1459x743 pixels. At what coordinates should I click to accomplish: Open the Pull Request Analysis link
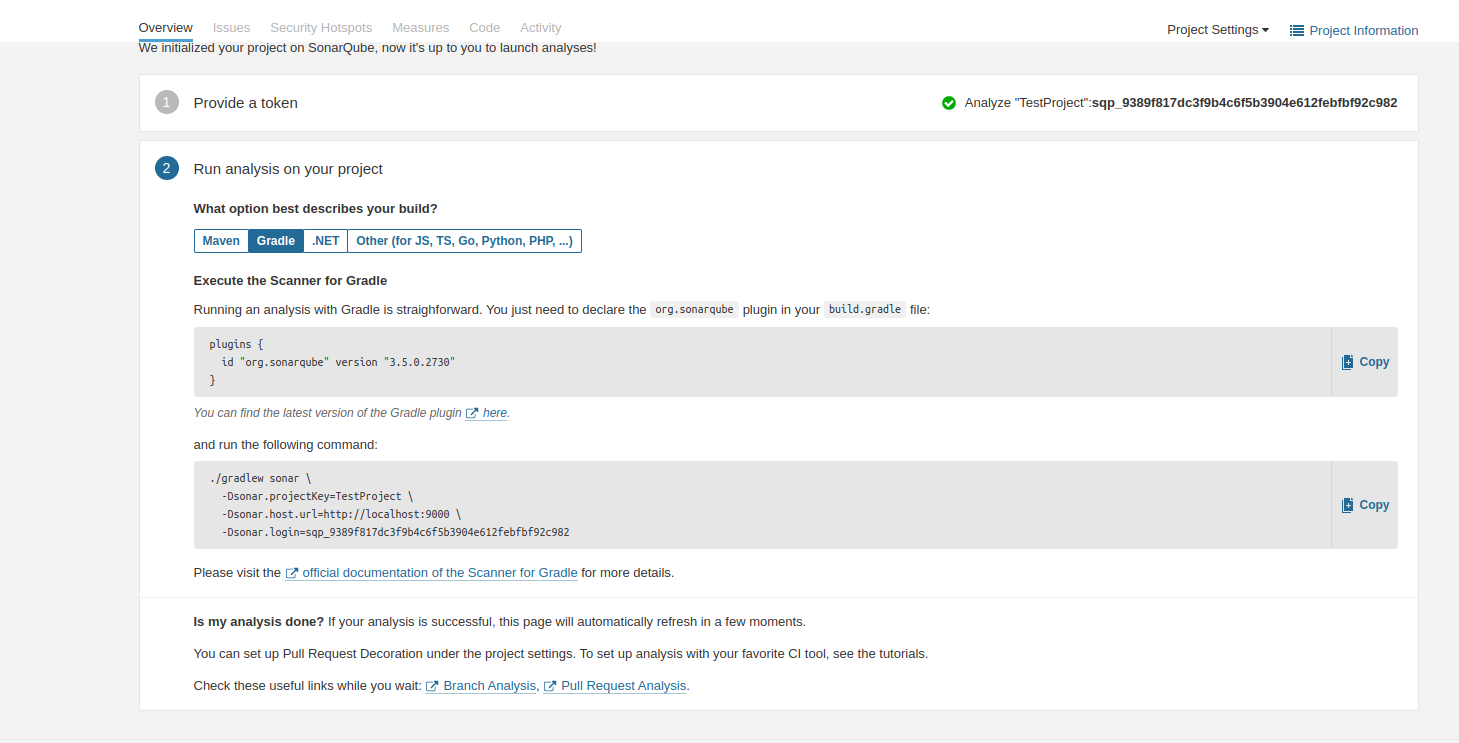click(x=624, y=686)
